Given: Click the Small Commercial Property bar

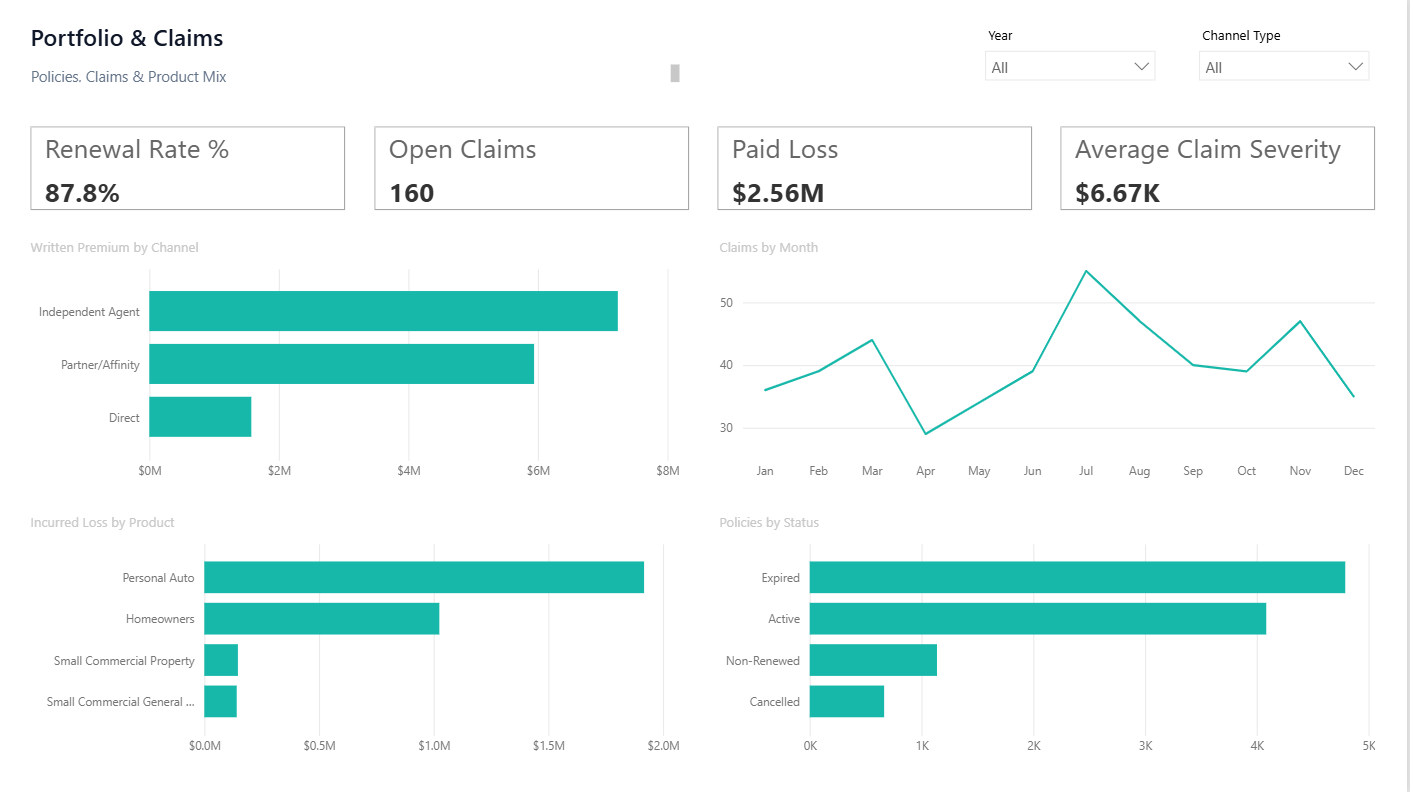Looking at the screenshot, I should click(x=221, y=661).
